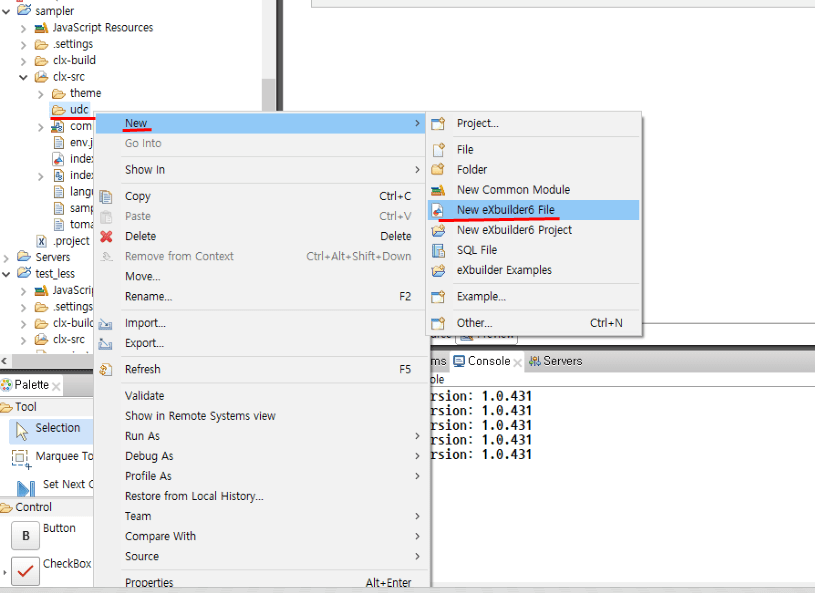Collapse the clx-src folder under sampler

(24, 76)
